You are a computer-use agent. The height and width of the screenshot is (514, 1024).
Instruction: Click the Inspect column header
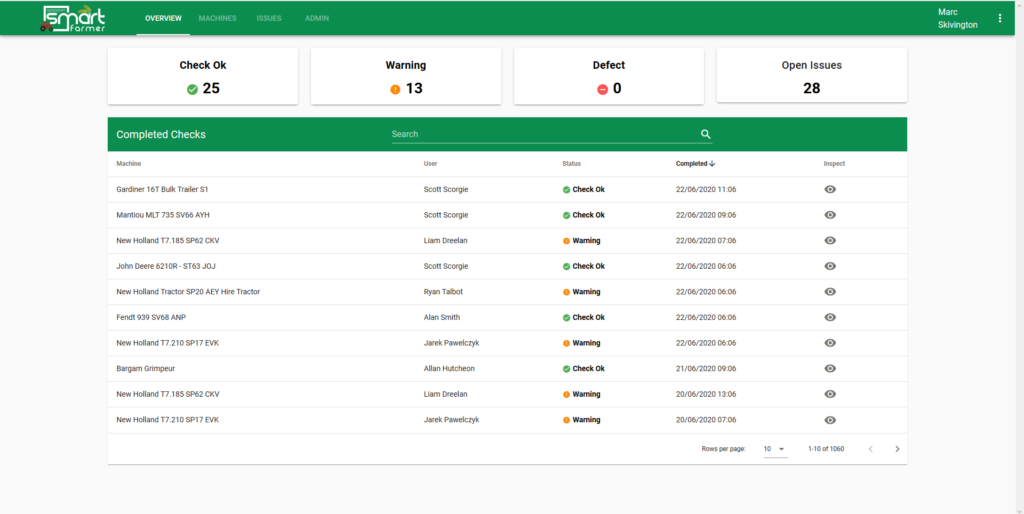point(834,164)
